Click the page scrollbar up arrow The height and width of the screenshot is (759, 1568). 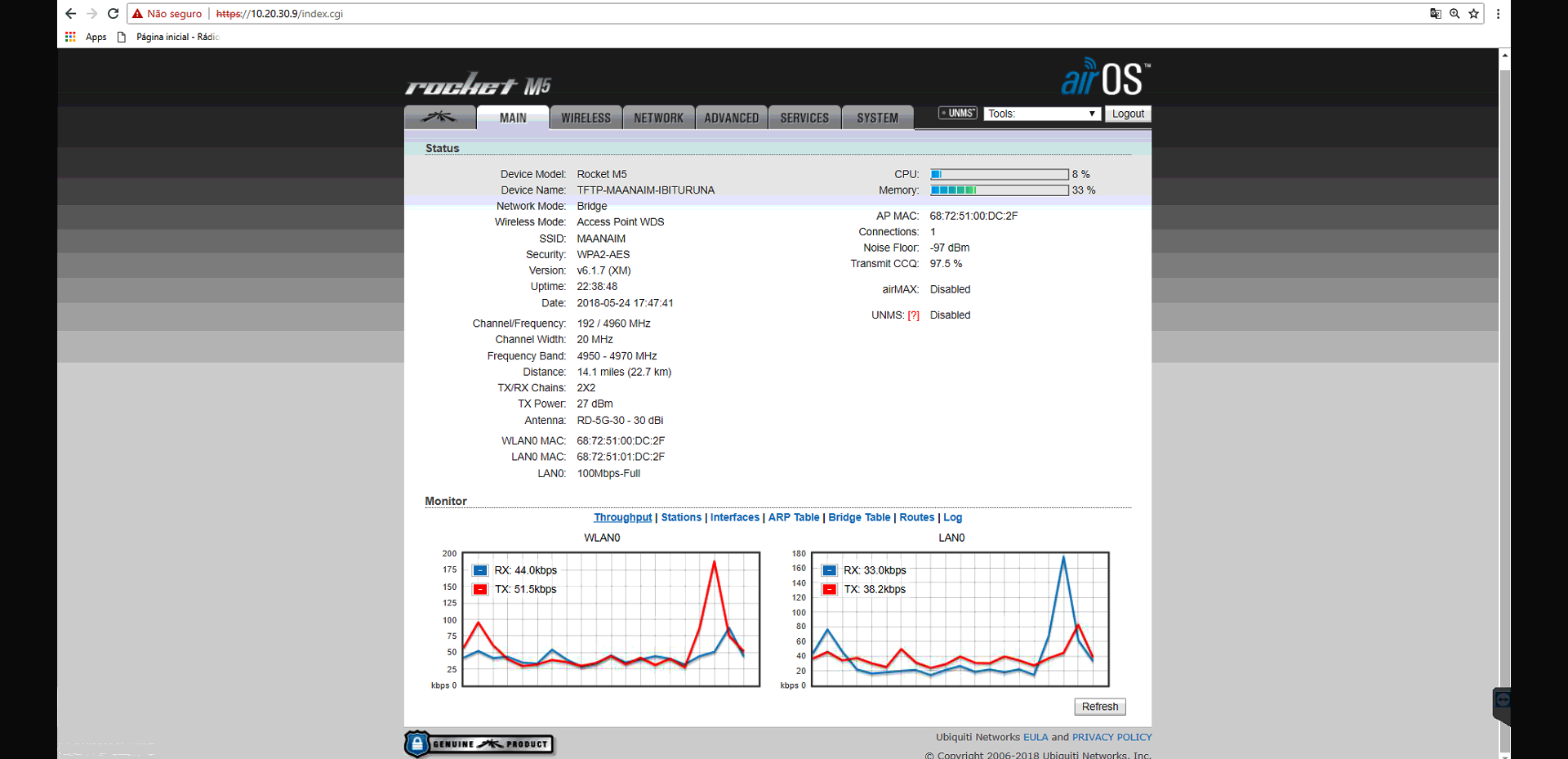coord(1504,56)
